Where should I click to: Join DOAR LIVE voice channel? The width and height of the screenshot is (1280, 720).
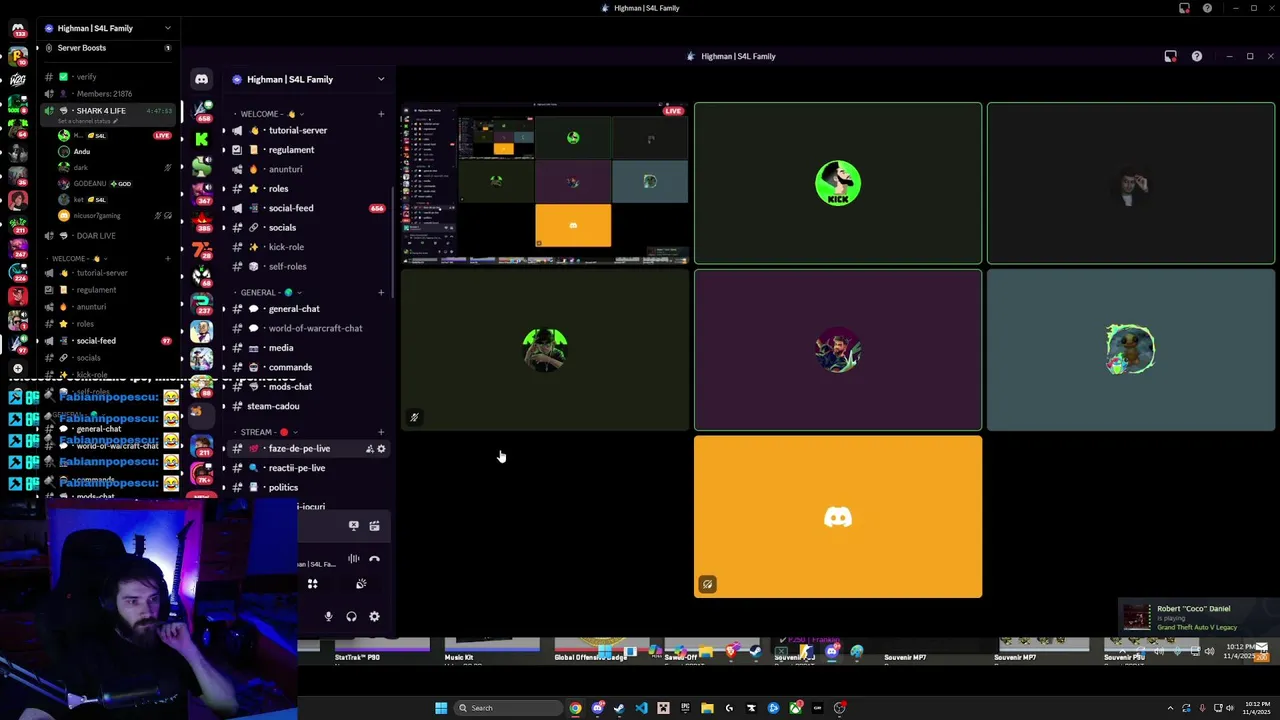pyautogui.click(x=106, y=236)
